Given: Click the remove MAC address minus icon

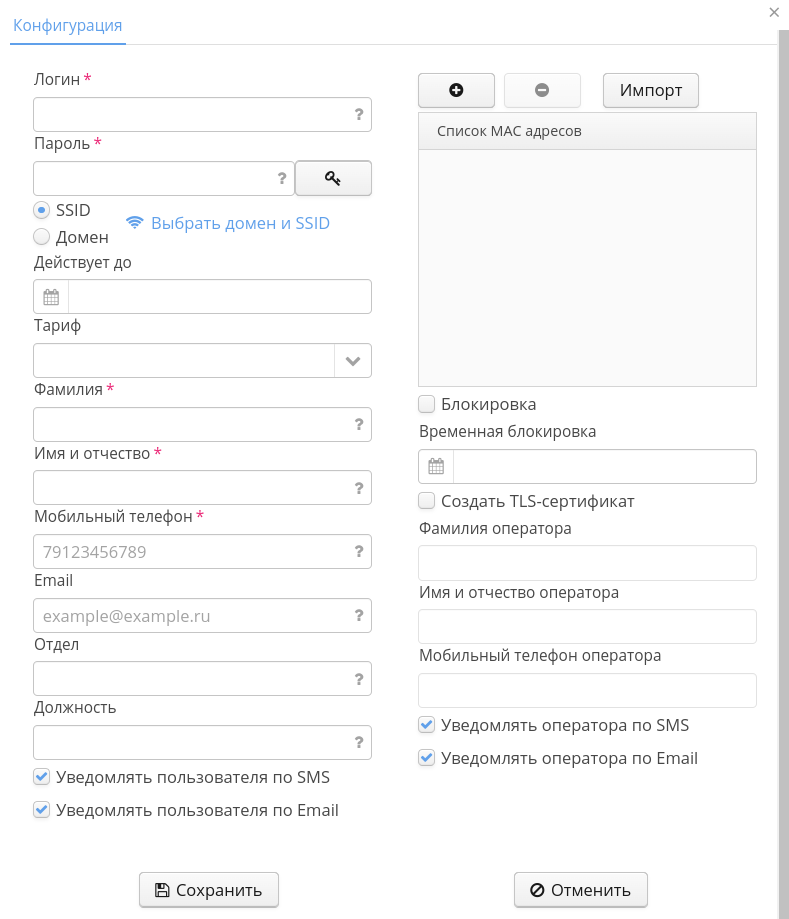Looking at the screenshot, I should [x=542, y=90].
